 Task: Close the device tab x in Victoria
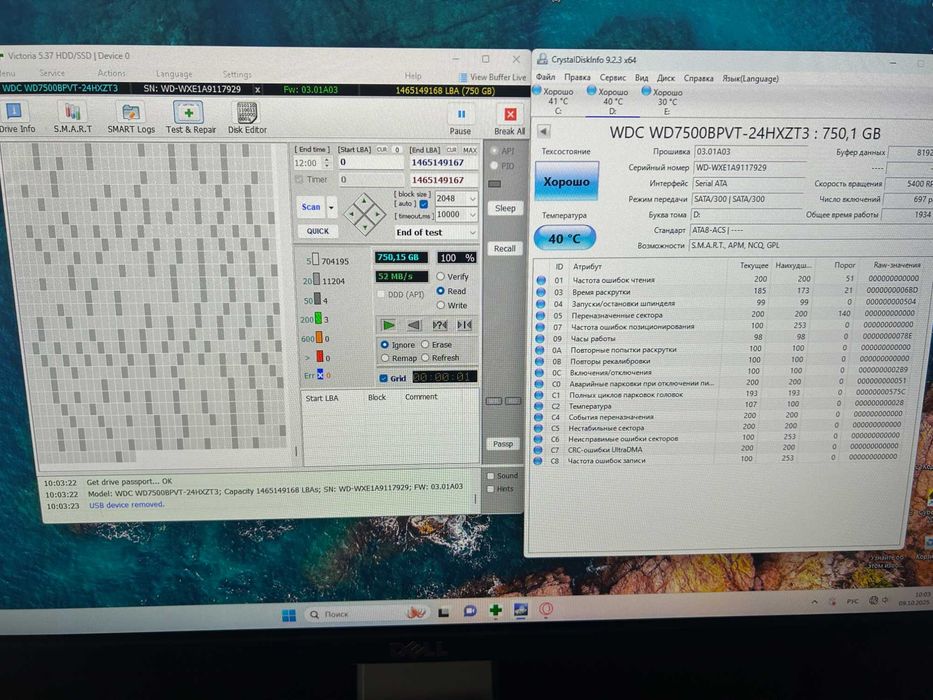pos(257,90)
